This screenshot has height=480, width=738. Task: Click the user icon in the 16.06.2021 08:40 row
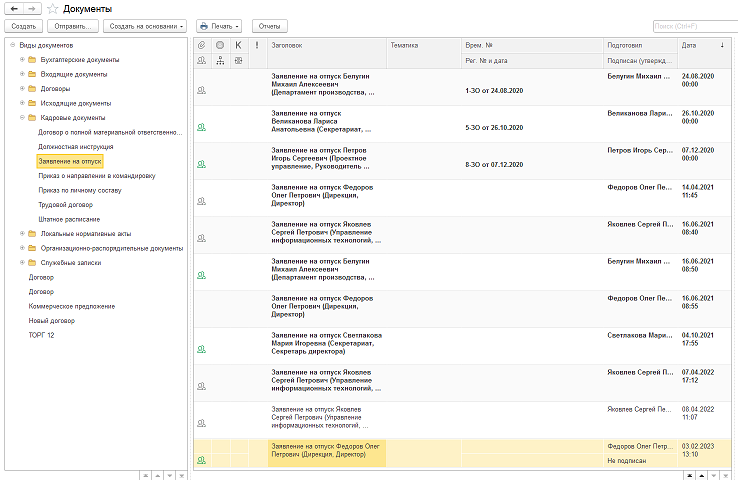coord(201,239)
